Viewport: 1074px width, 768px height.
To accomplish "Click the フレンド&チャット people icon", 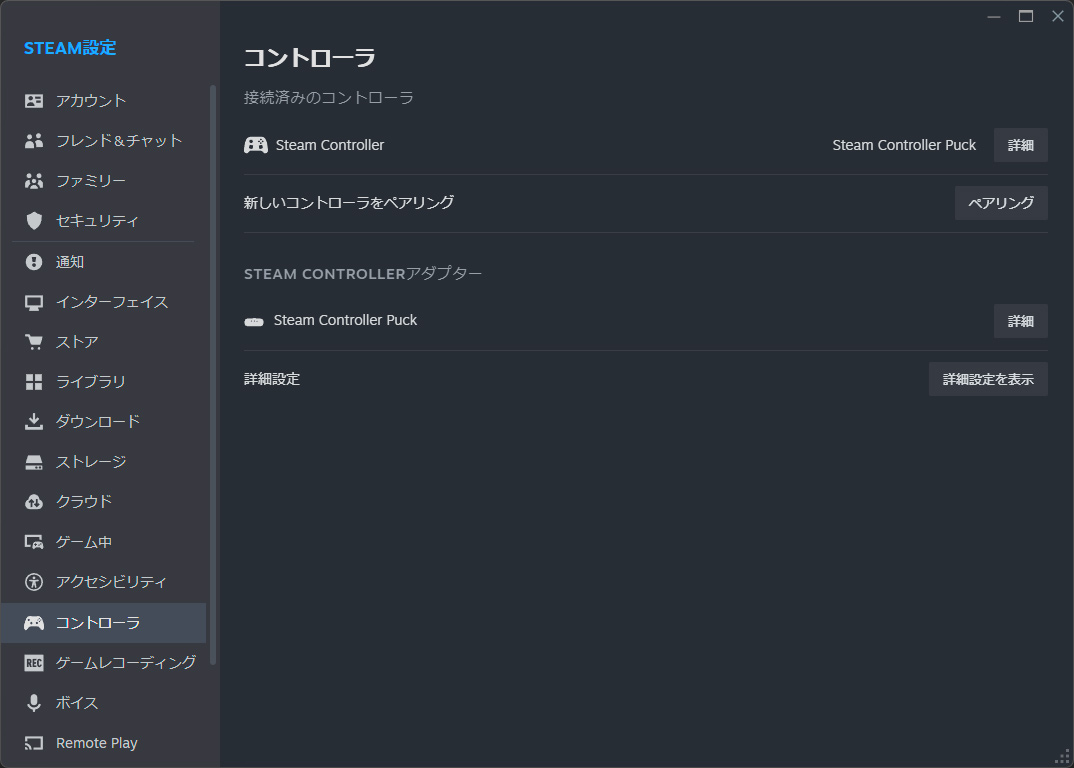I will pyautogui.click(x=34, y=140).
